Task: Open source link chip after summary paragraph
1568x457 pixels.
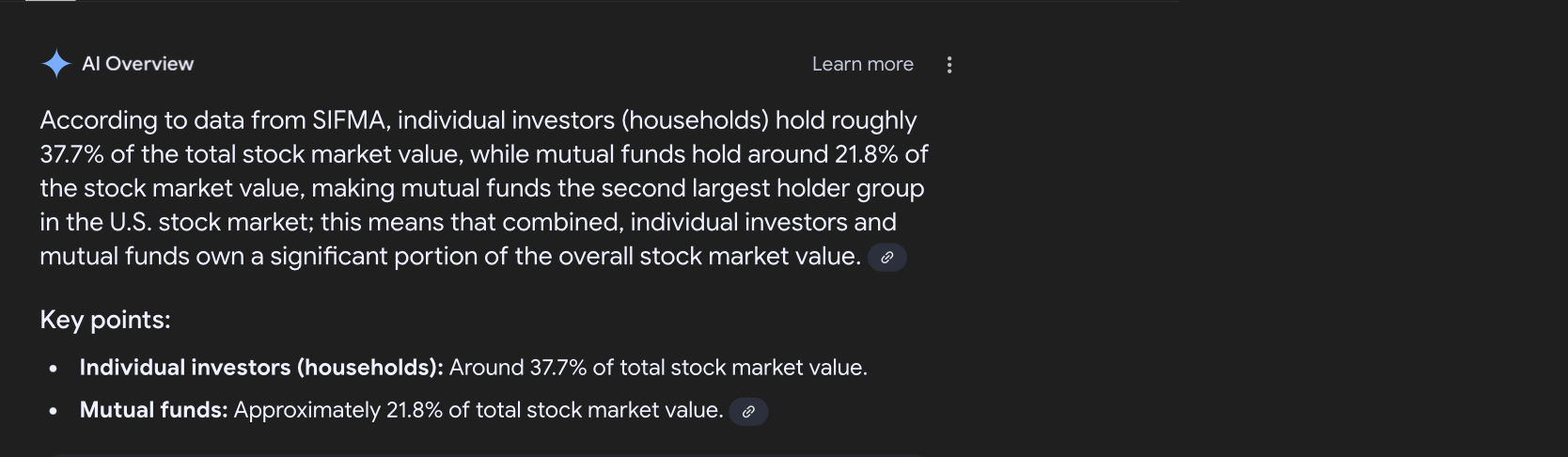Action: tap(886, 258)
